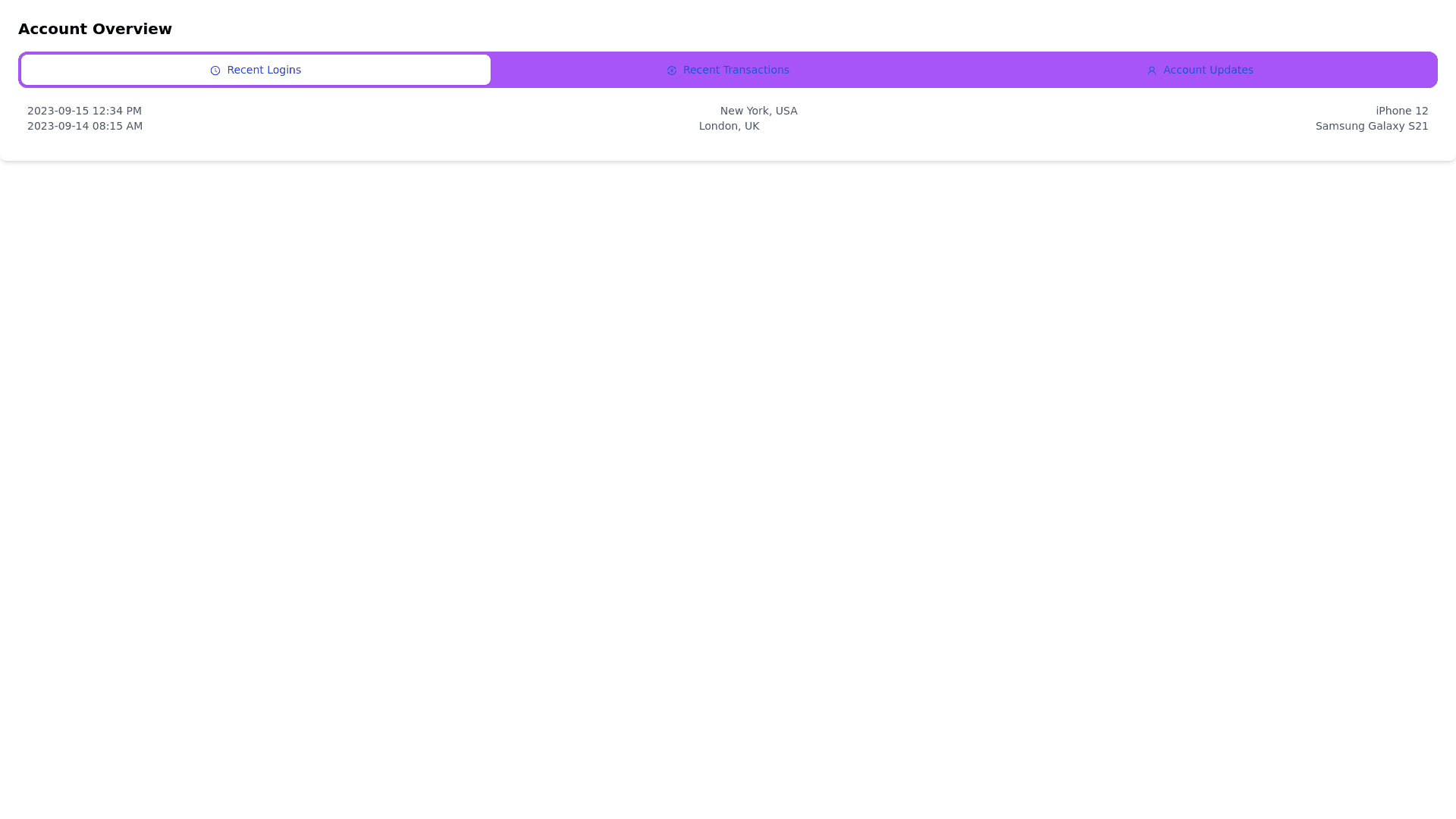Click the word Overview in page title
Screen dimensions: 1456x819
point(132,29)
